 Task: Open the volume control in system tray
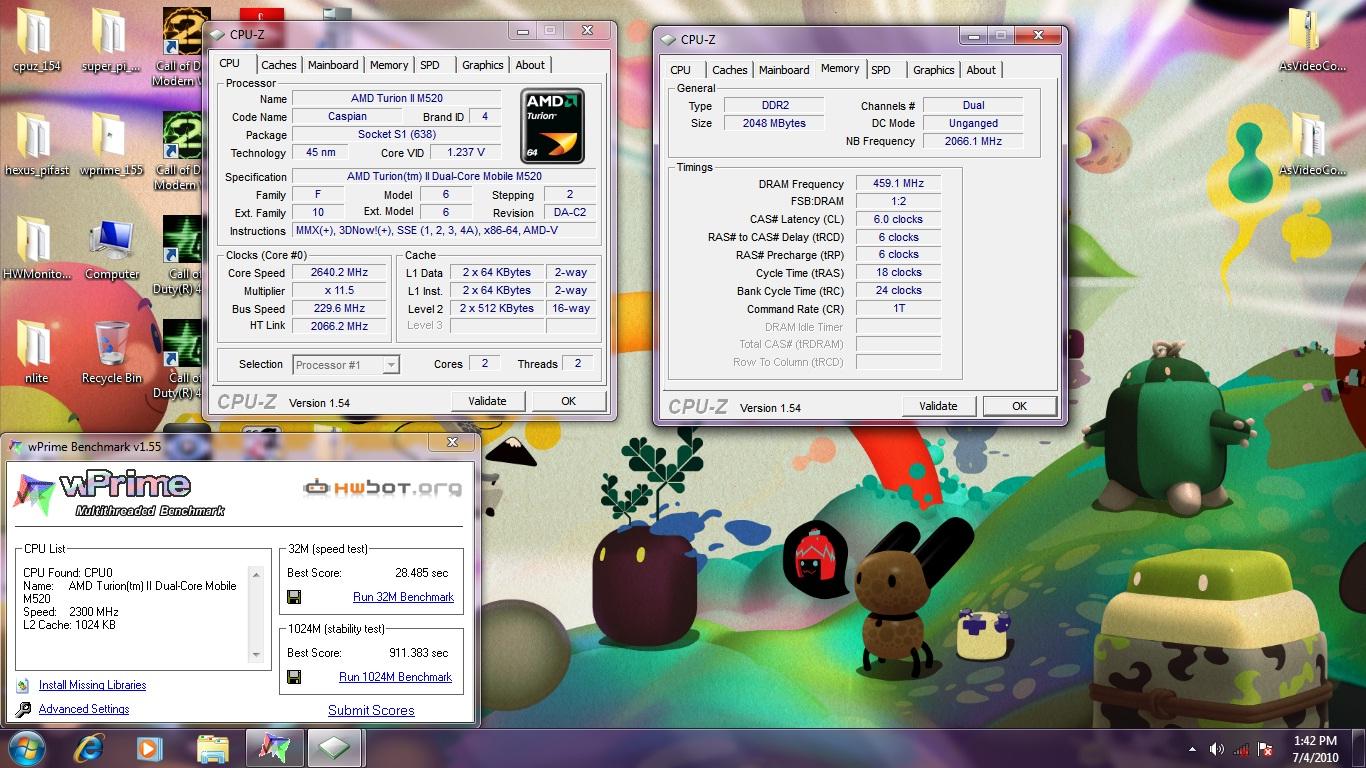click(x=1217, y=749)
